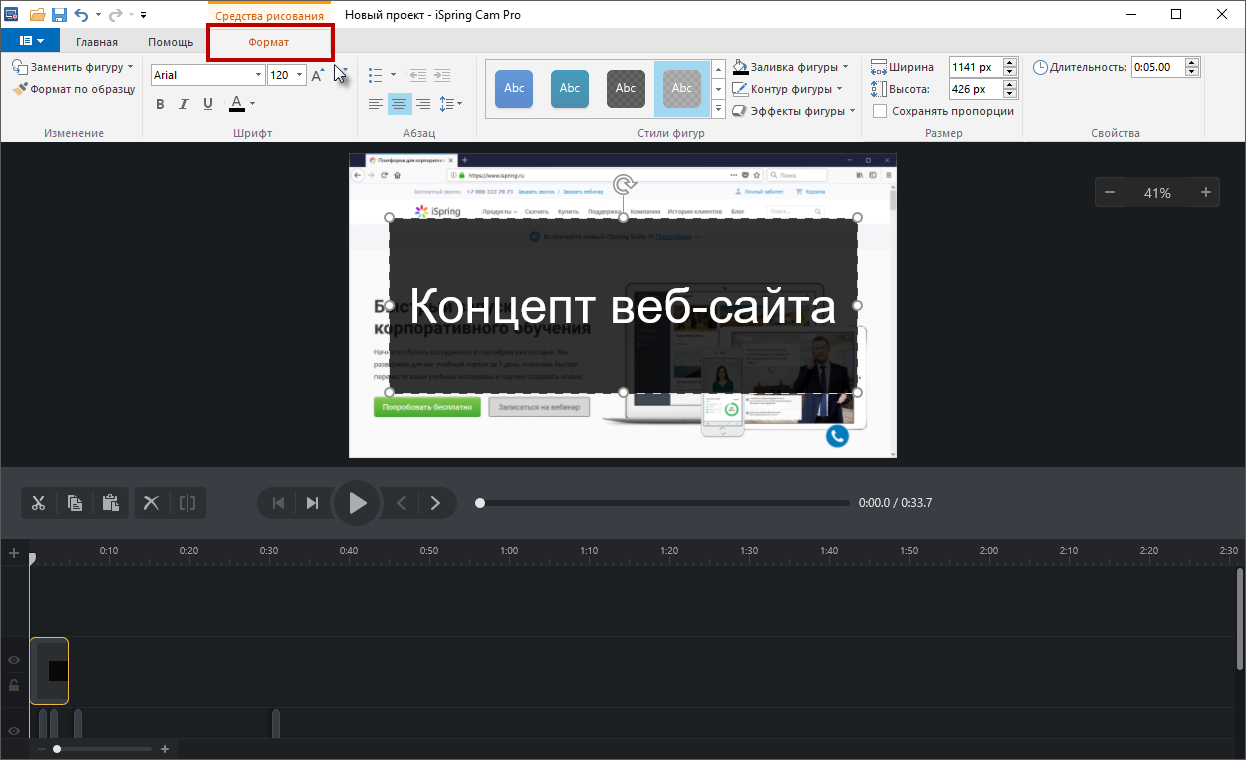The image size is (1246, 760).
Task: Click the rotation handle above the shape
Action: pyautogui.click(x=624, y=183)
